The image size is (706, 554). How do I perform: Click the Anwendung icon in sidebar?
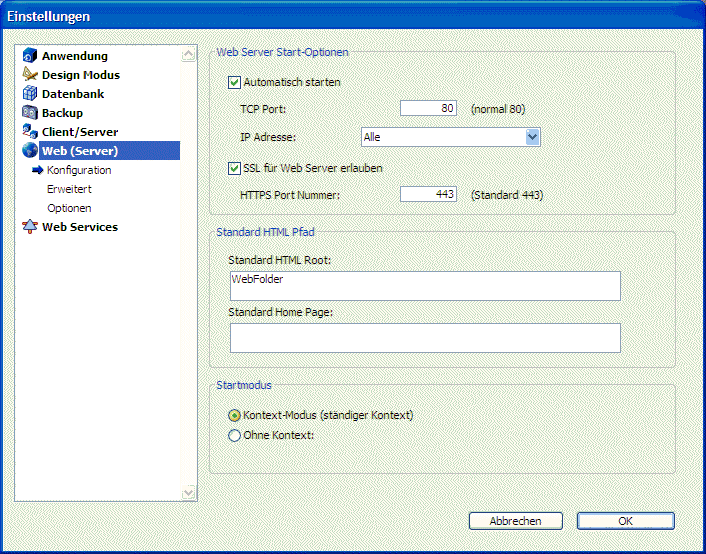point(30,56)
